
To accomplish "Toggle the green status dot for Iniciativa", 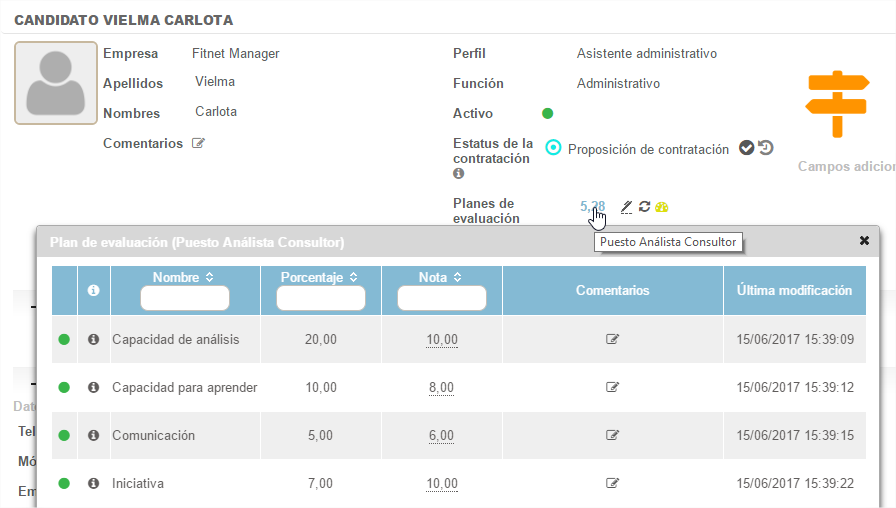I will (x=64, y=484).
